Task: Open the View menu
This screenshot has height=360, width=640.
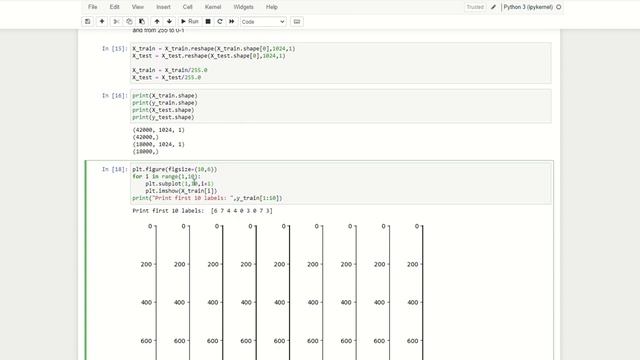Action: click(138, 7)
